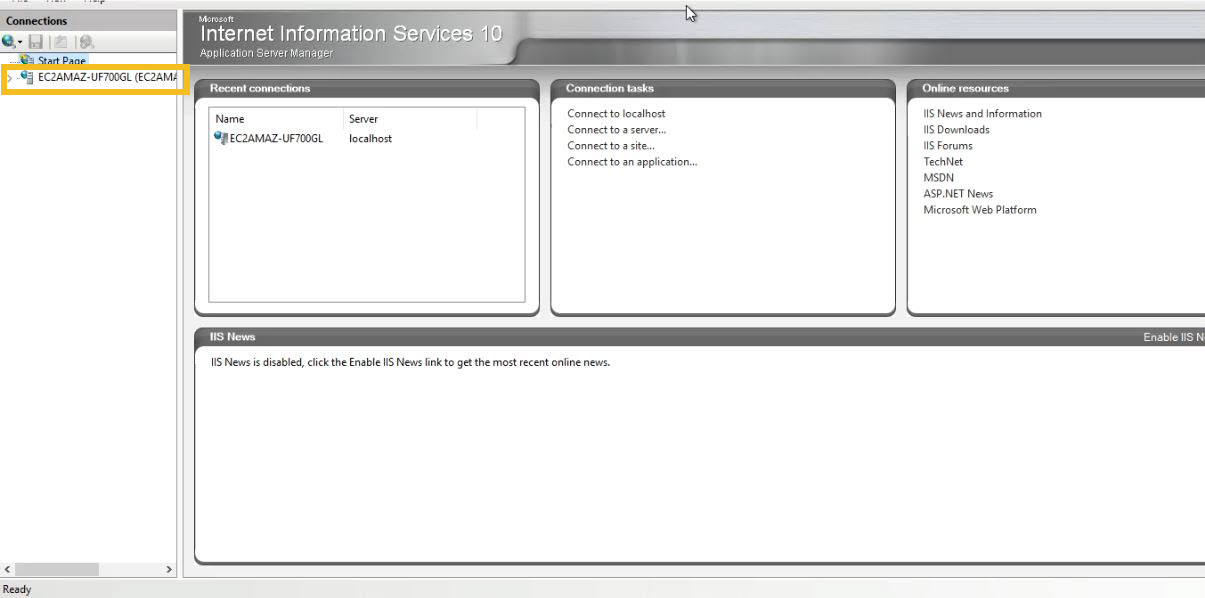Image resolution: width=1205 pixels, height=598 pixels.
Task: Click the Connections pane horizontal scrollbar thumb
Action: pyautogui.click(x=57, y=569)
